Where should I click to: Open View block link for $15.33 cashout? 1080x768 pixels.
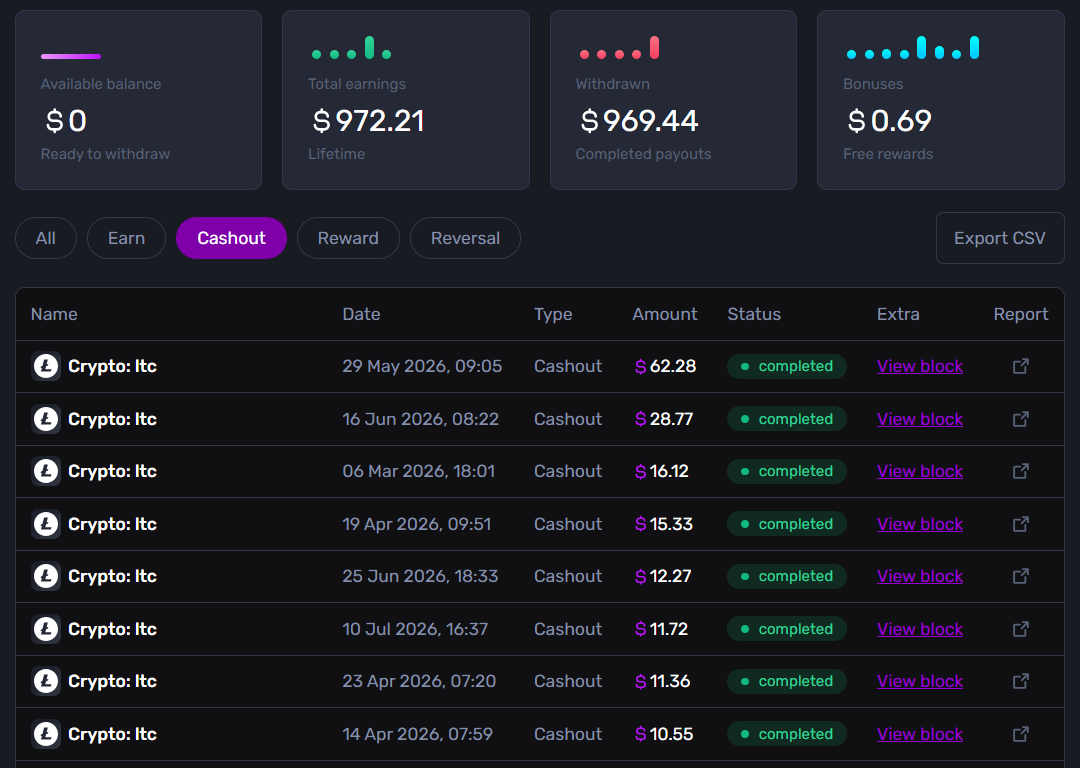pos(920,524)
